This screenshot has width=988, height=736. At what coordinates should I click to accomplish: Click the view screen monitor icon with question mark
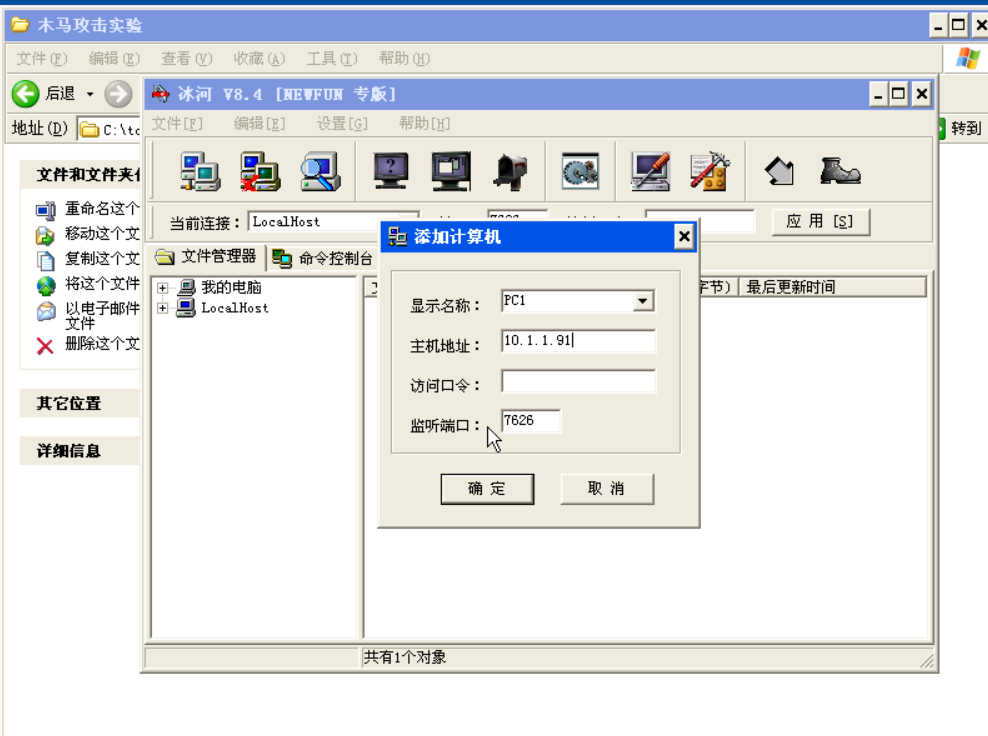(x=391, y=171)
